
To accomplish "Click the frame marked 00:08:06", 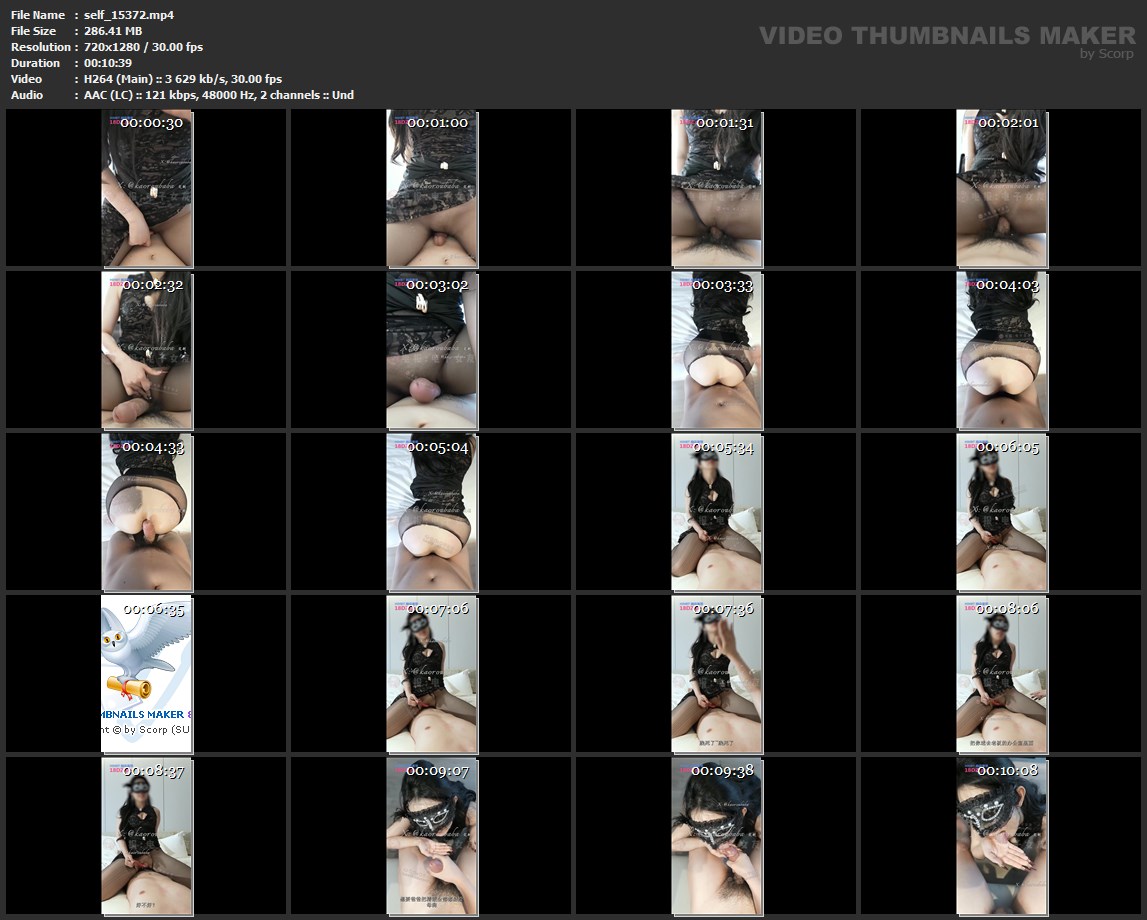I will [1001, 674].
